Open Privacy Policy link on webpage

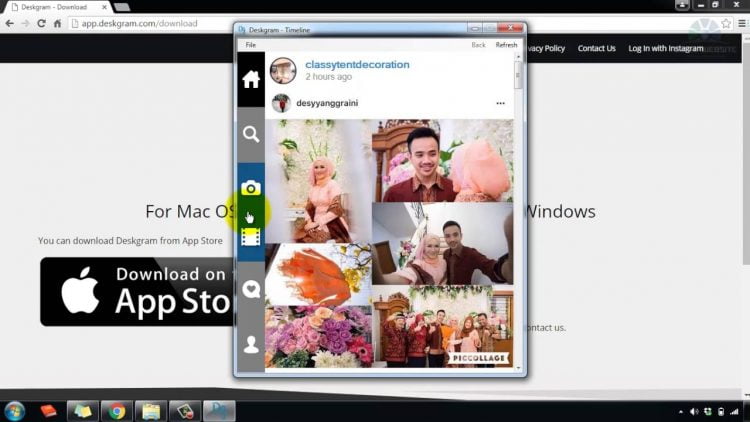coord(546,48)
